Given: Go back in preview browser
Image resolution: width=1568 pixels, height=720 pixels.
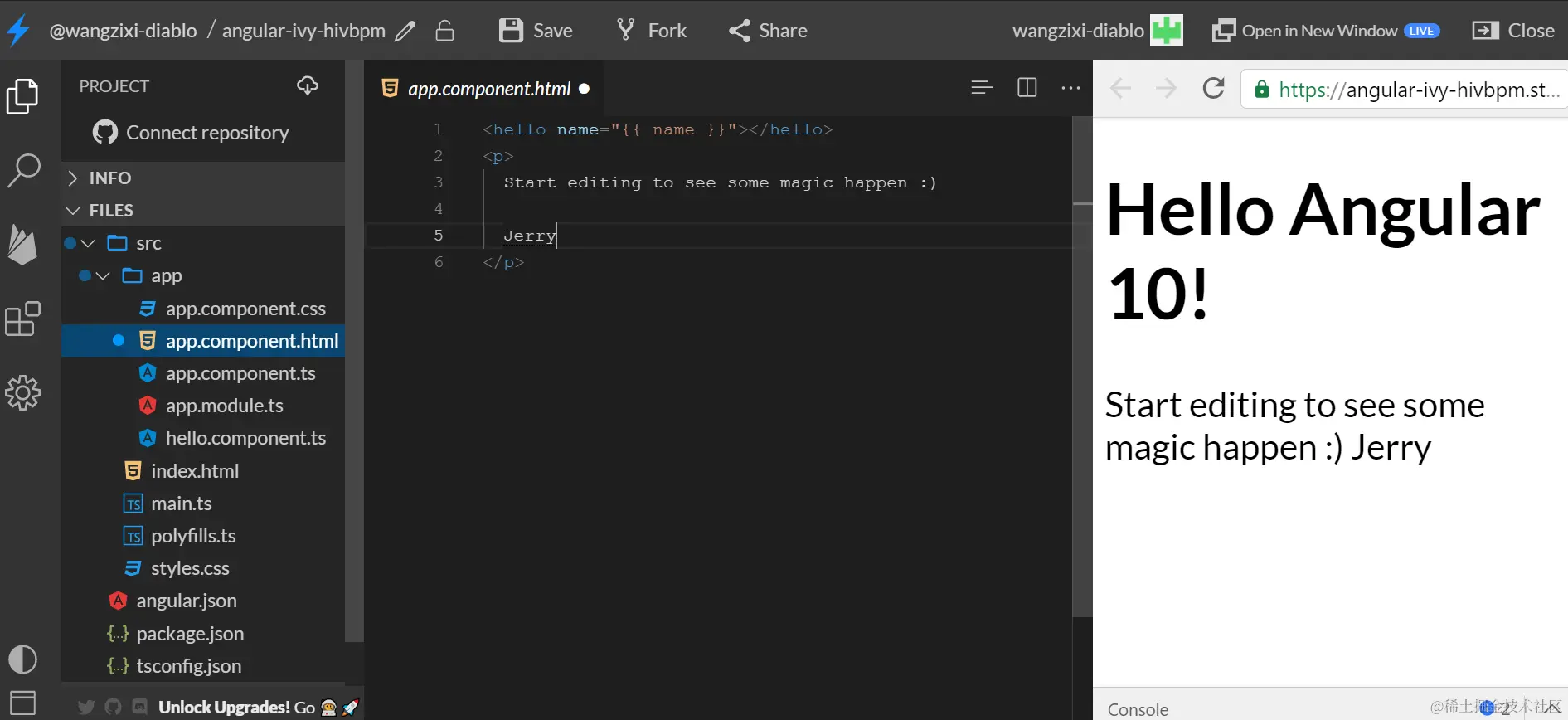Looking at the screenshot, I should [1120, 89].
